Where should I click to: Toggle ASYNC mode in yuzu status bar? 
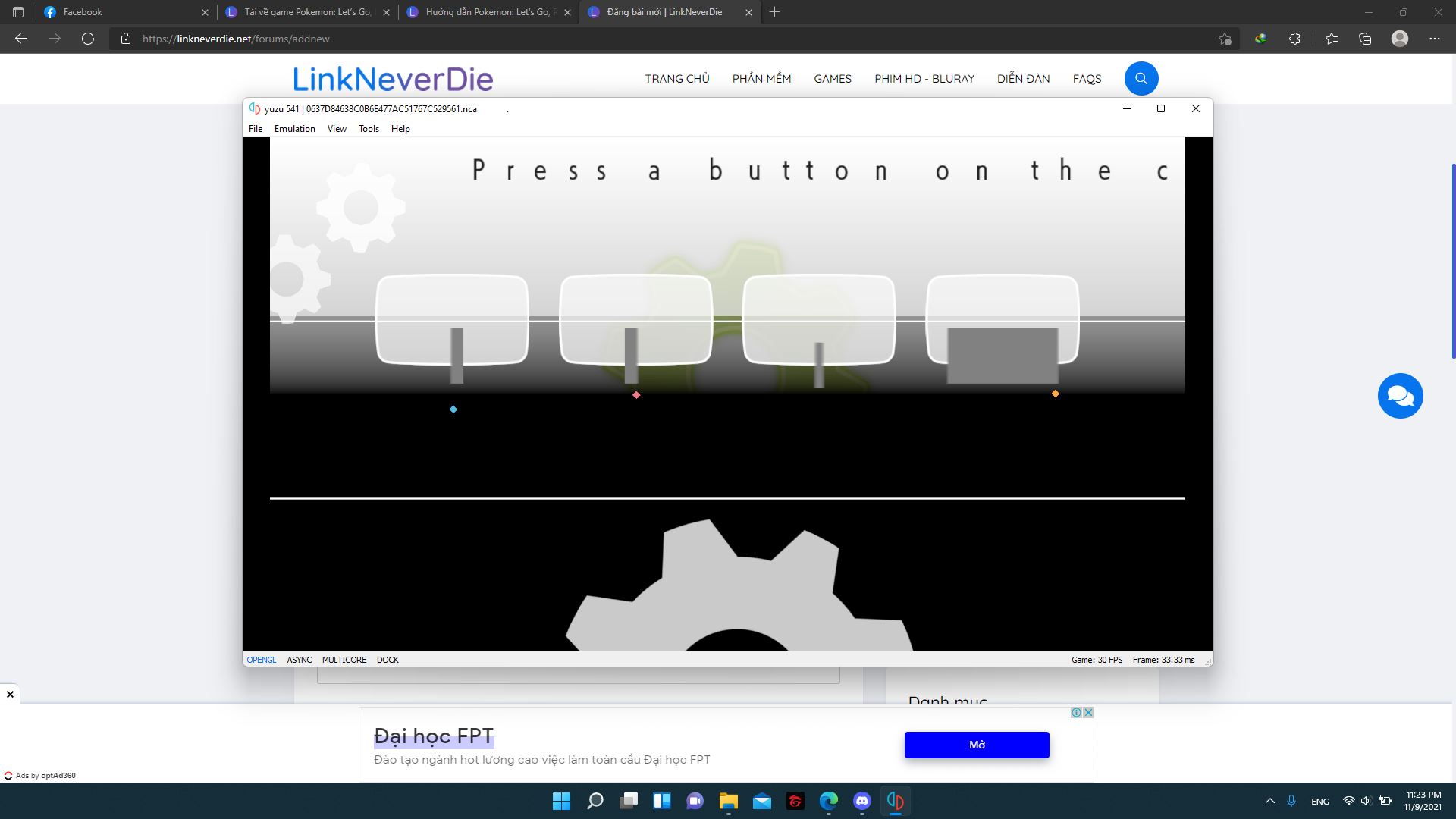299,660
